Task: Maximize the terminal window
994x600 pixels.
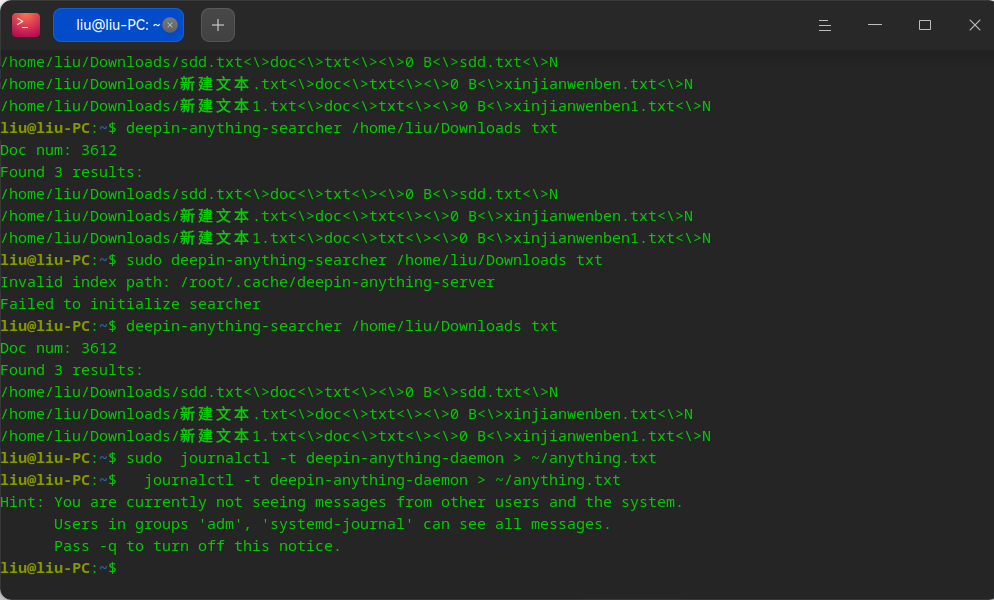Action: [925, 25]
